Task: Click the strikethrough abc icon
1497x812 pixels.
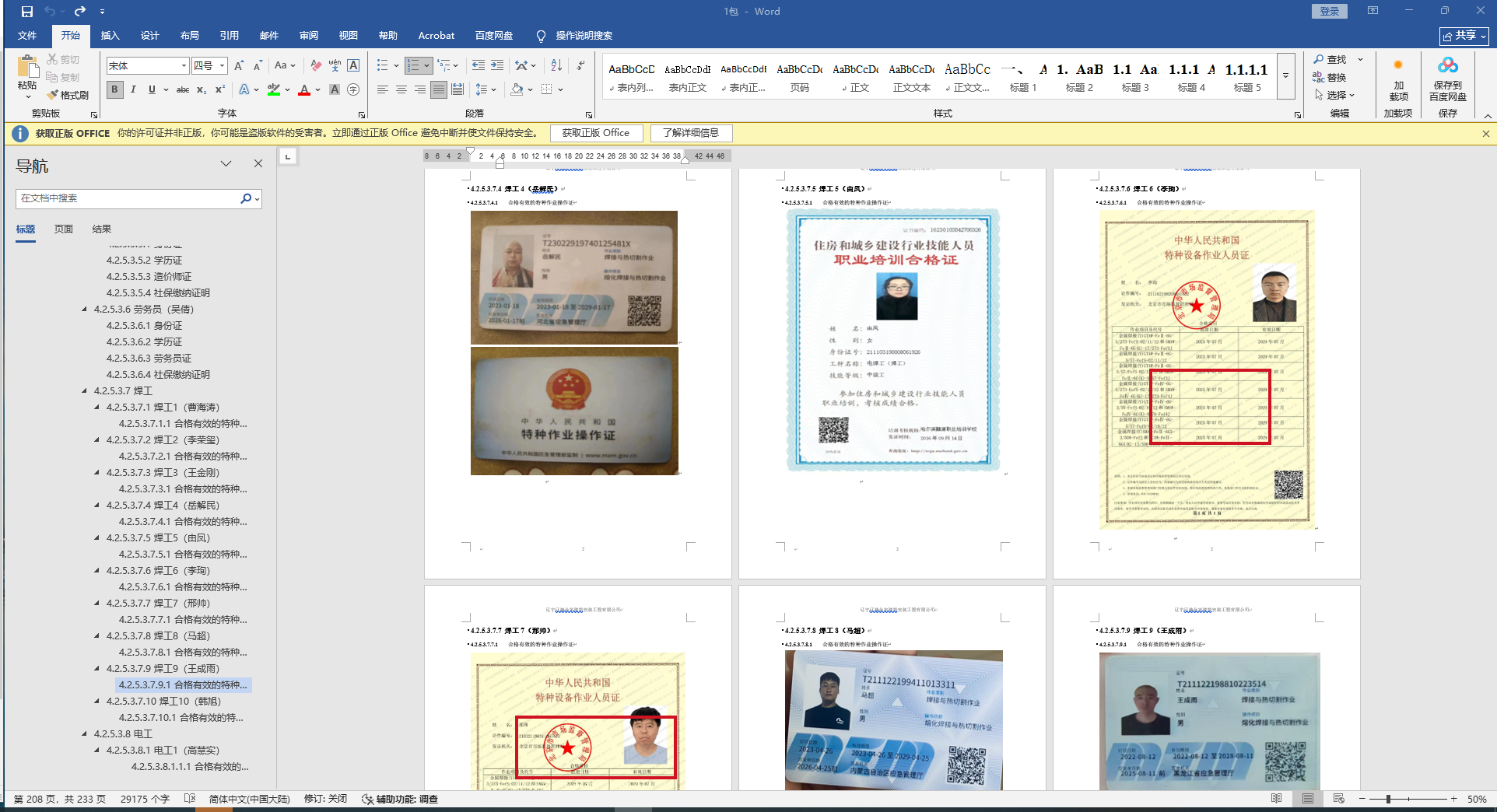Action: click(x=183, y=89)
